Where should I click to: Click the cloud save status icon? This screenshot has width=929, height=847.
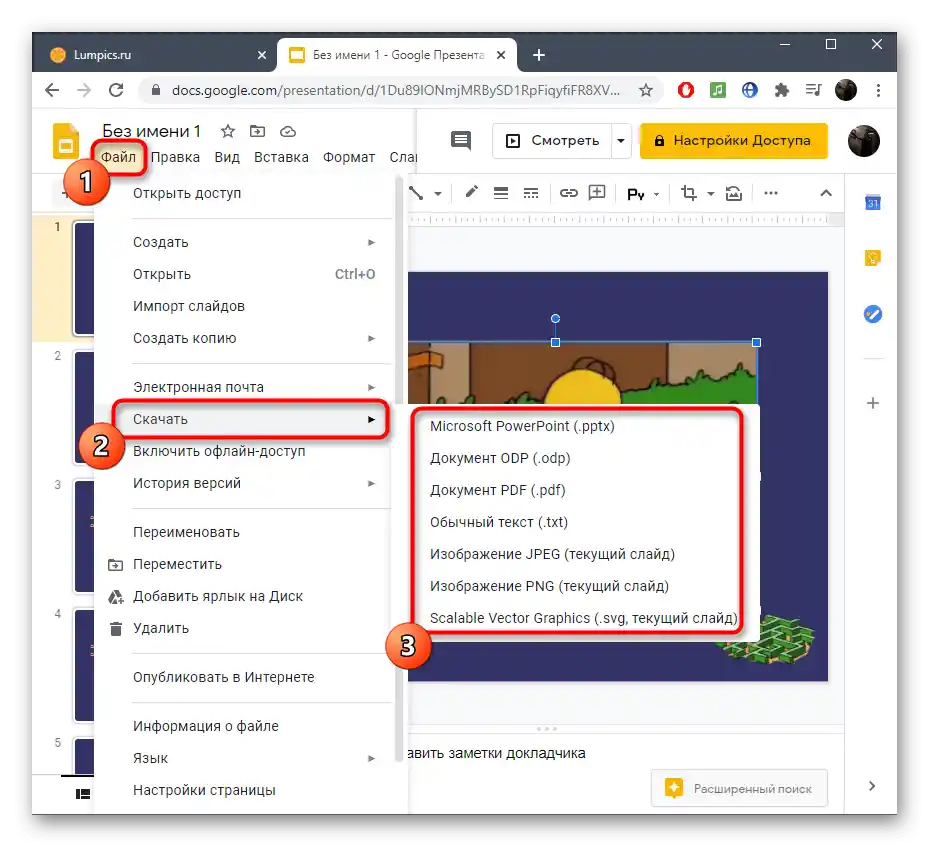[x=288, y=131]
